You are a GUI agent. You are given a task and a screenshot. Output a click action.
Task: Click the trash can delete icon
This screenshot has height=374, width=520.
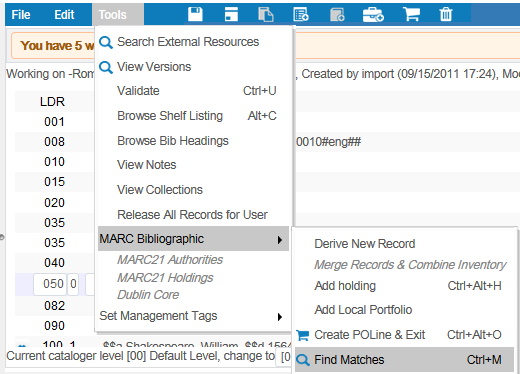[446, 14]
